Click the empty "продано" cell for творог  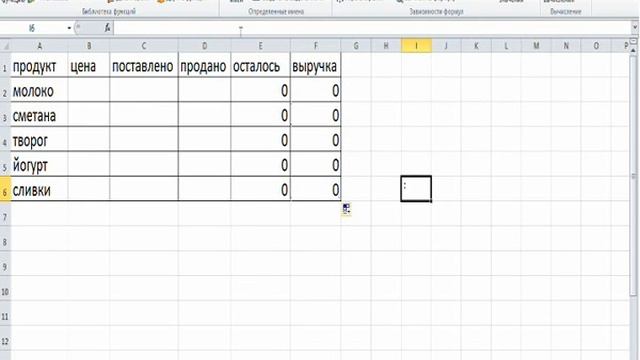click(x=204, y=140)
